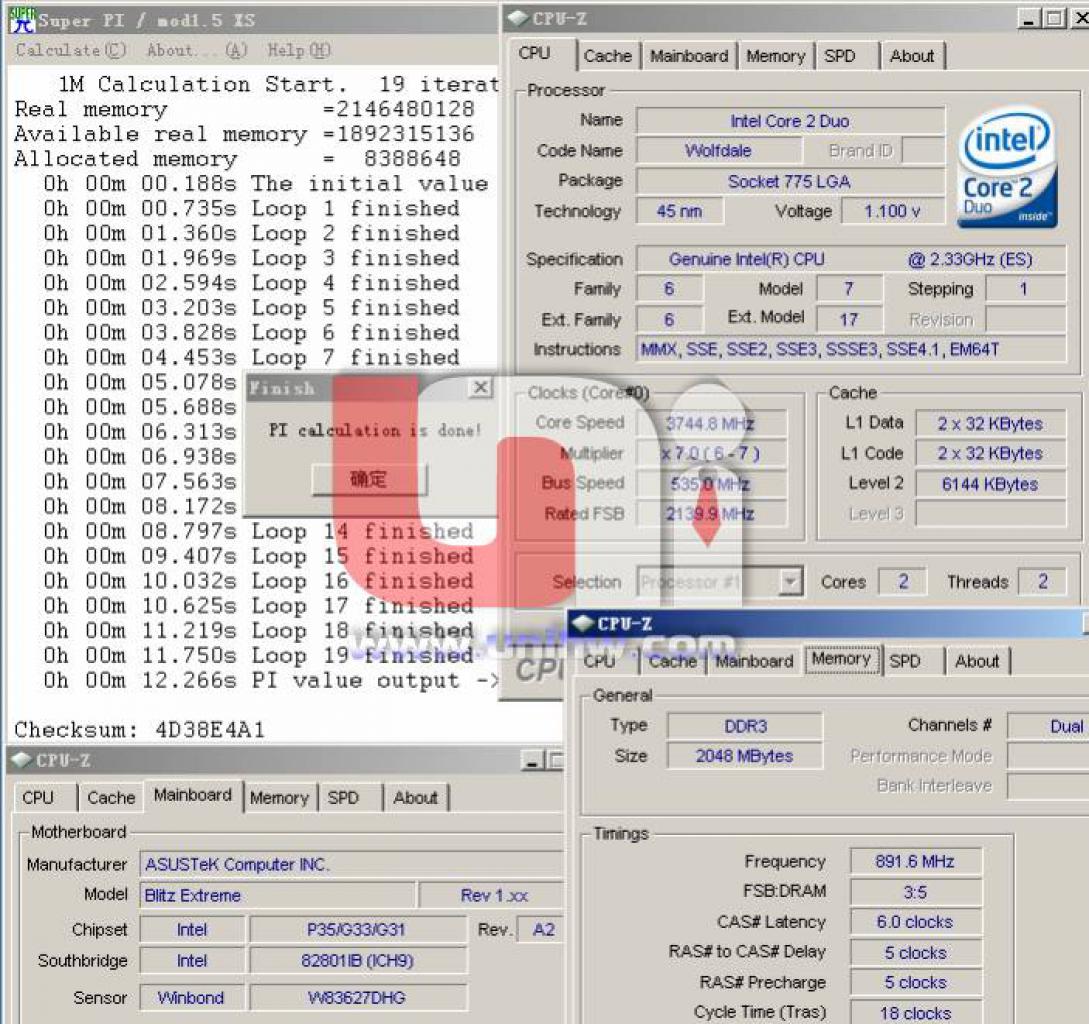
Task: Click the top CPU-Z window title icon
Action: pos(518,19)
